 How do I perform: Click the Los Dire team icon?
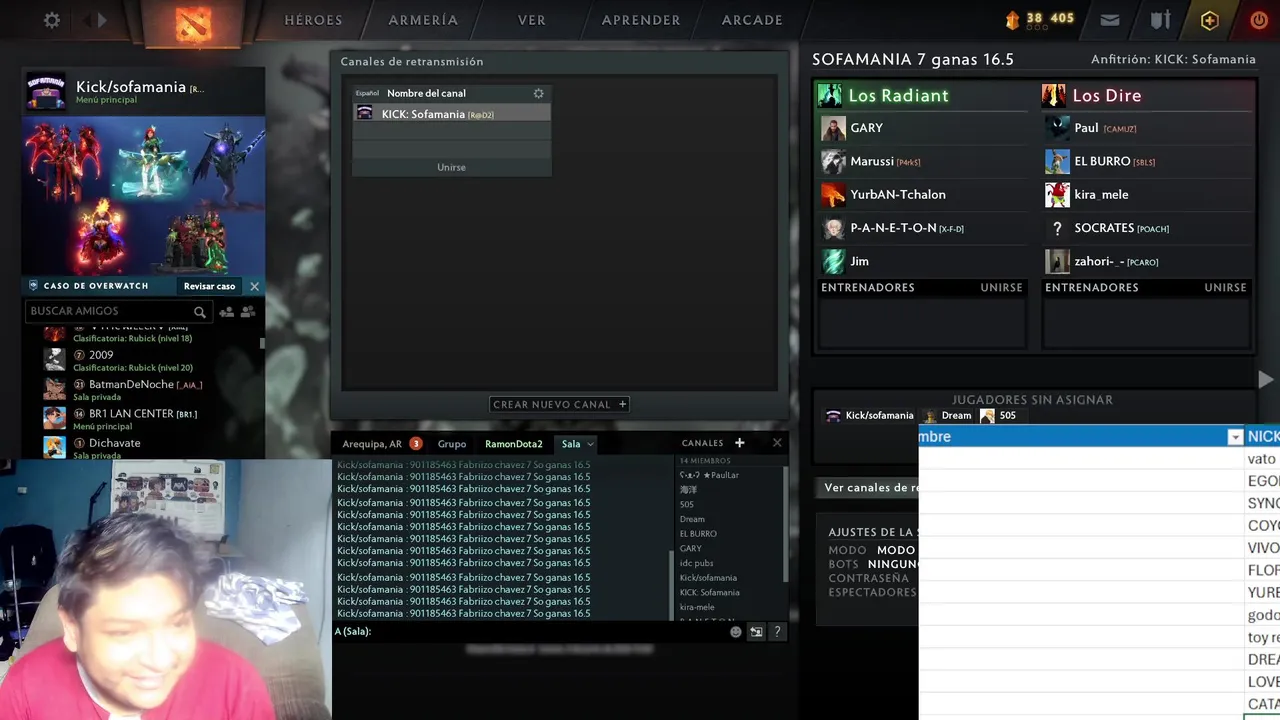pyautogui.click(x=1054, y=95)
